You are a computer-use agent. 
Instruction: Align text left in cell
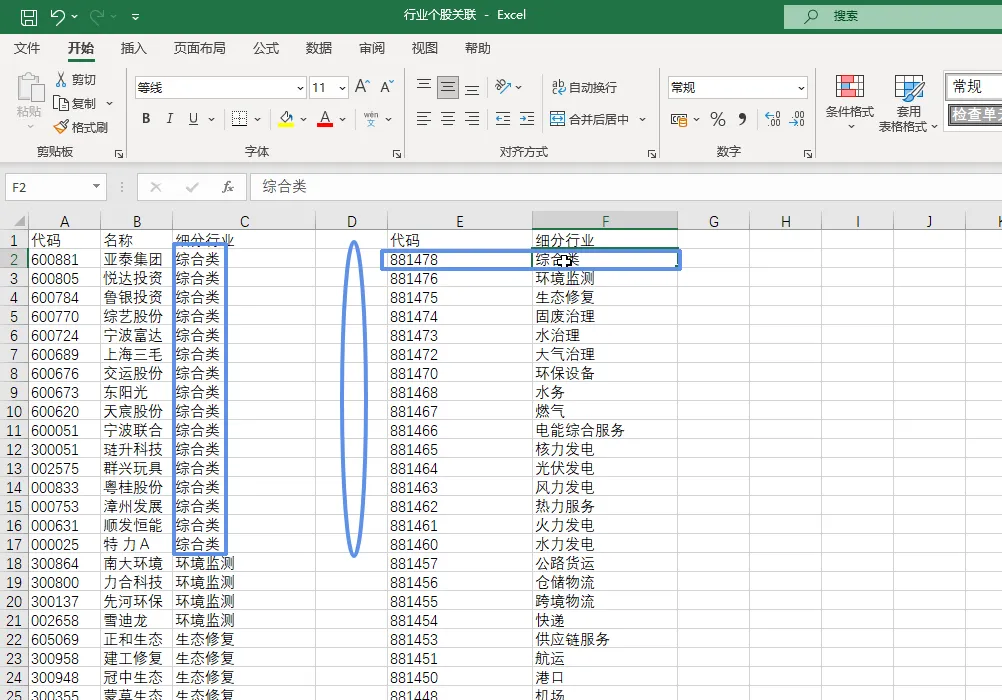coord(424,118)
